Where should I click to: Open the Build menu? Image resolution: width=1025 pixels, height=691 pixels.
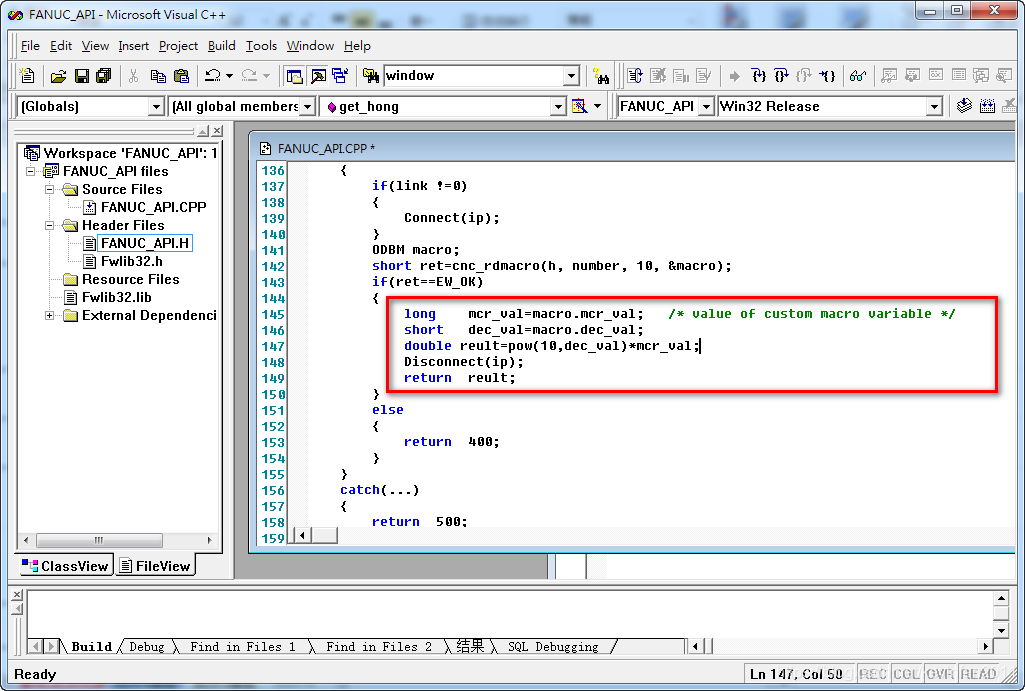click(222, 46)
